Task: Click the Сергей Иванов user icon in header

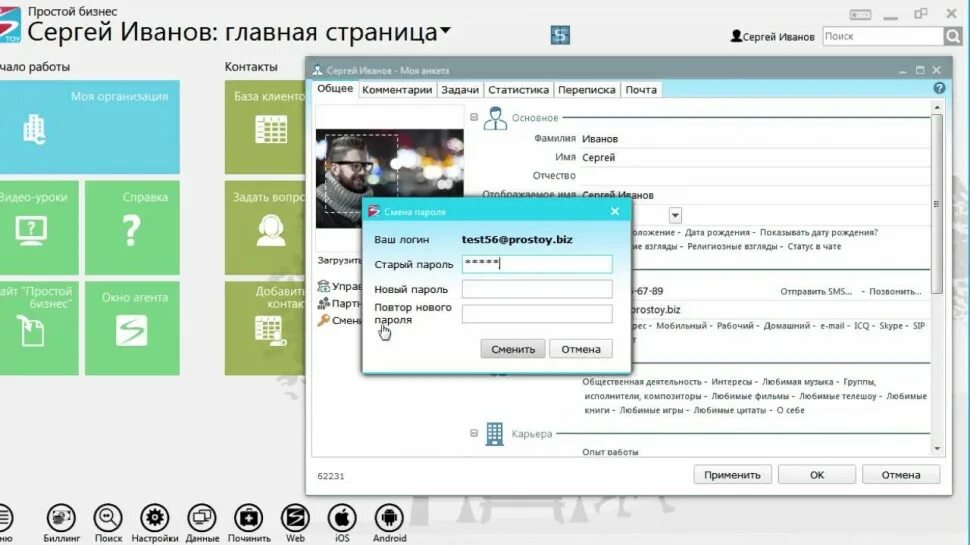Action: pos(736,36)
